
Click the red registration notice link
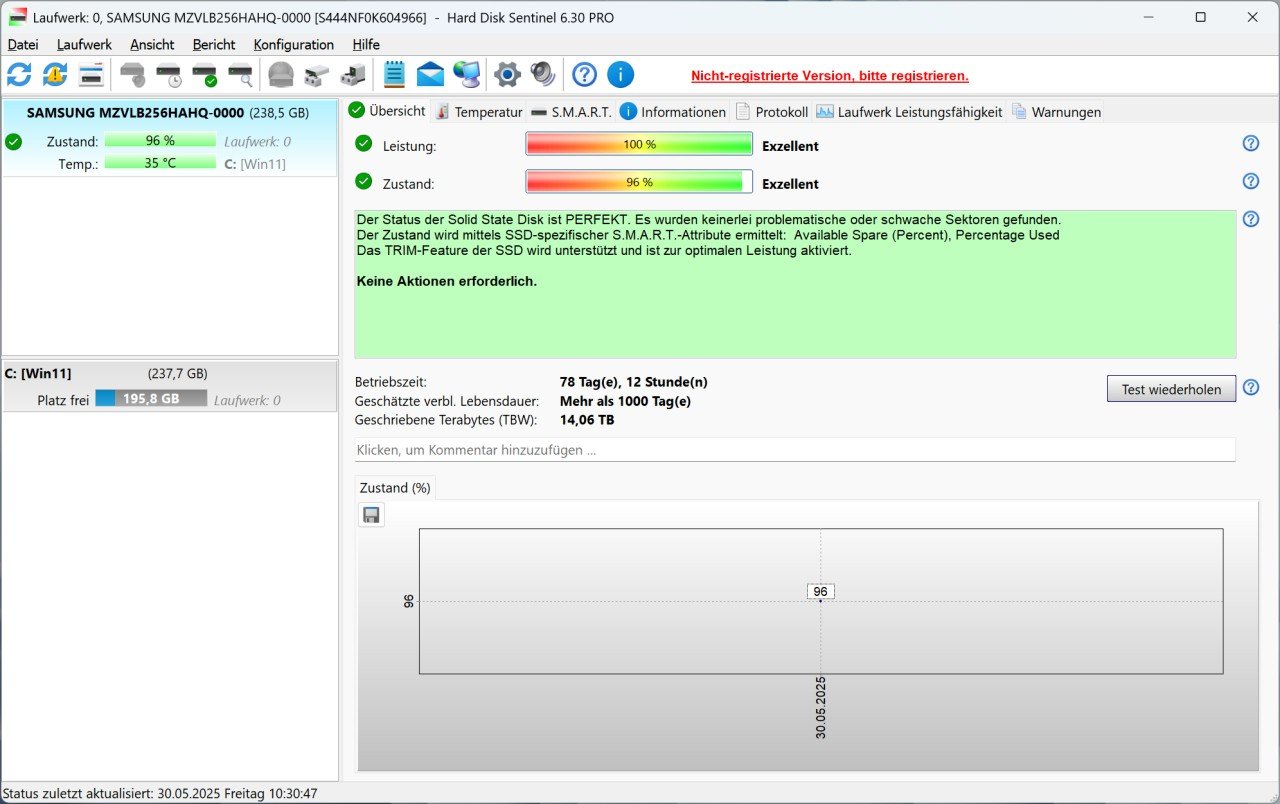click(829, 76)
